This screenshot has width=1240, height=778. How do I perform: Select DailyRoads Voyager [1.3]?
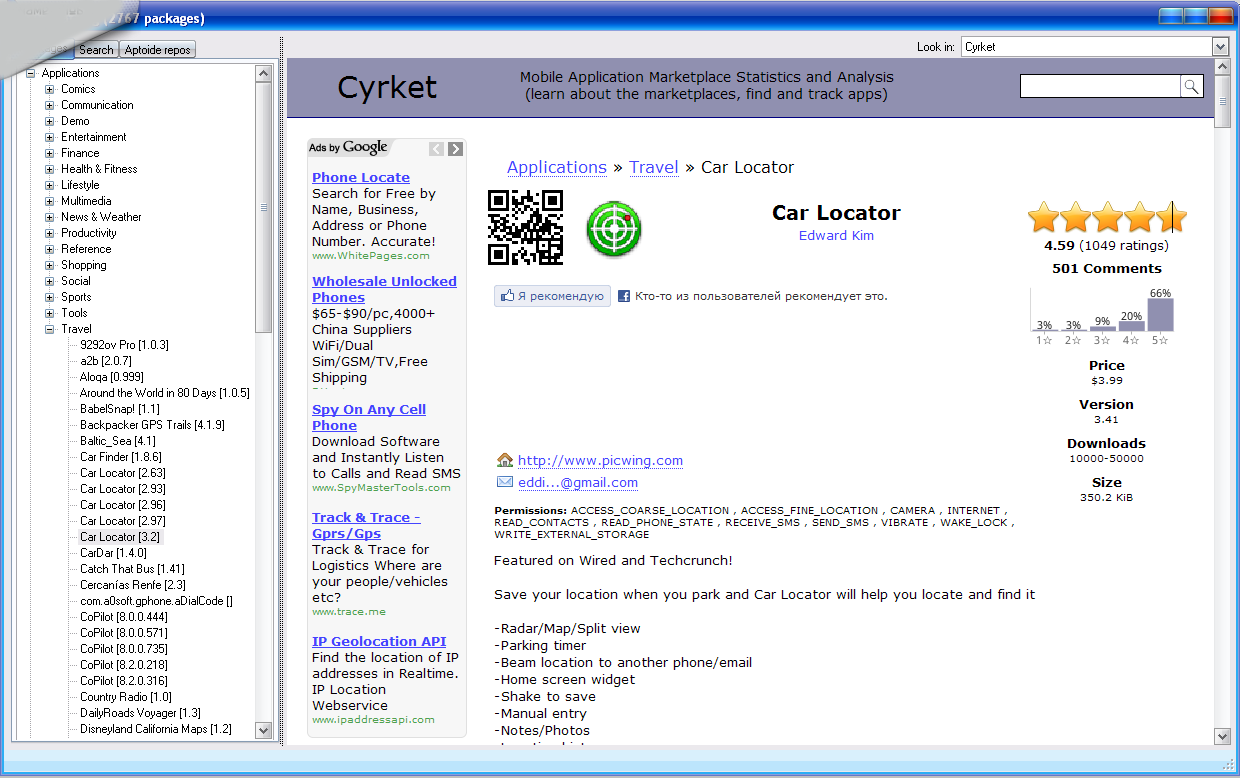point(140,713)
